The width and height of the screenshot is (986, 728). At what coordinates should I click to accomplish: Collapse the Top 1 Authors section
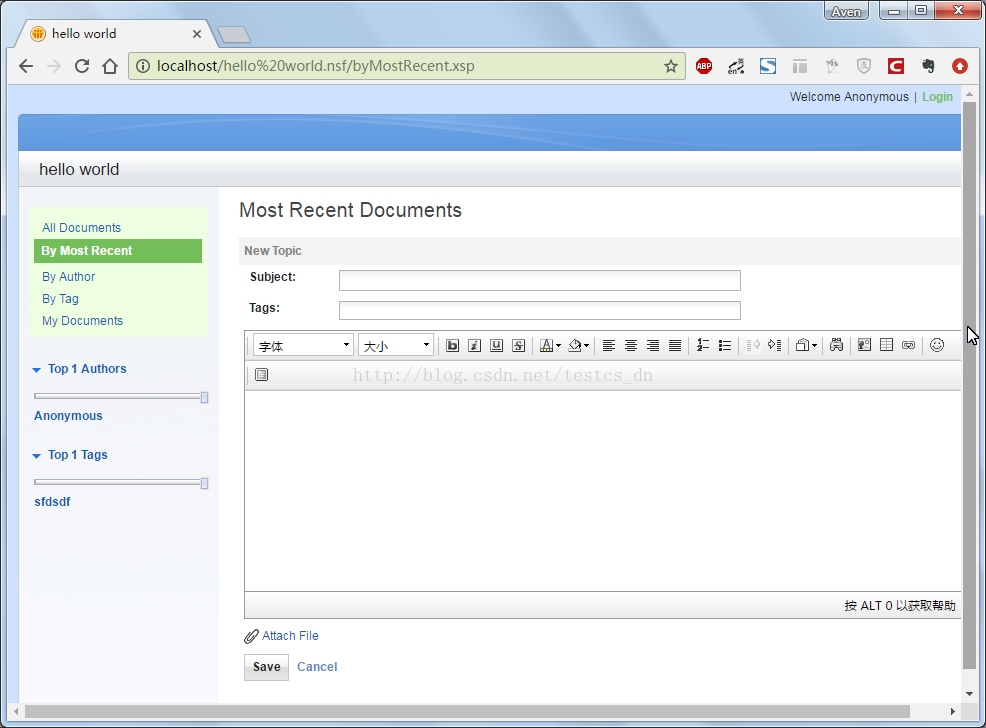pyautogui.click(x=36, y=370)
